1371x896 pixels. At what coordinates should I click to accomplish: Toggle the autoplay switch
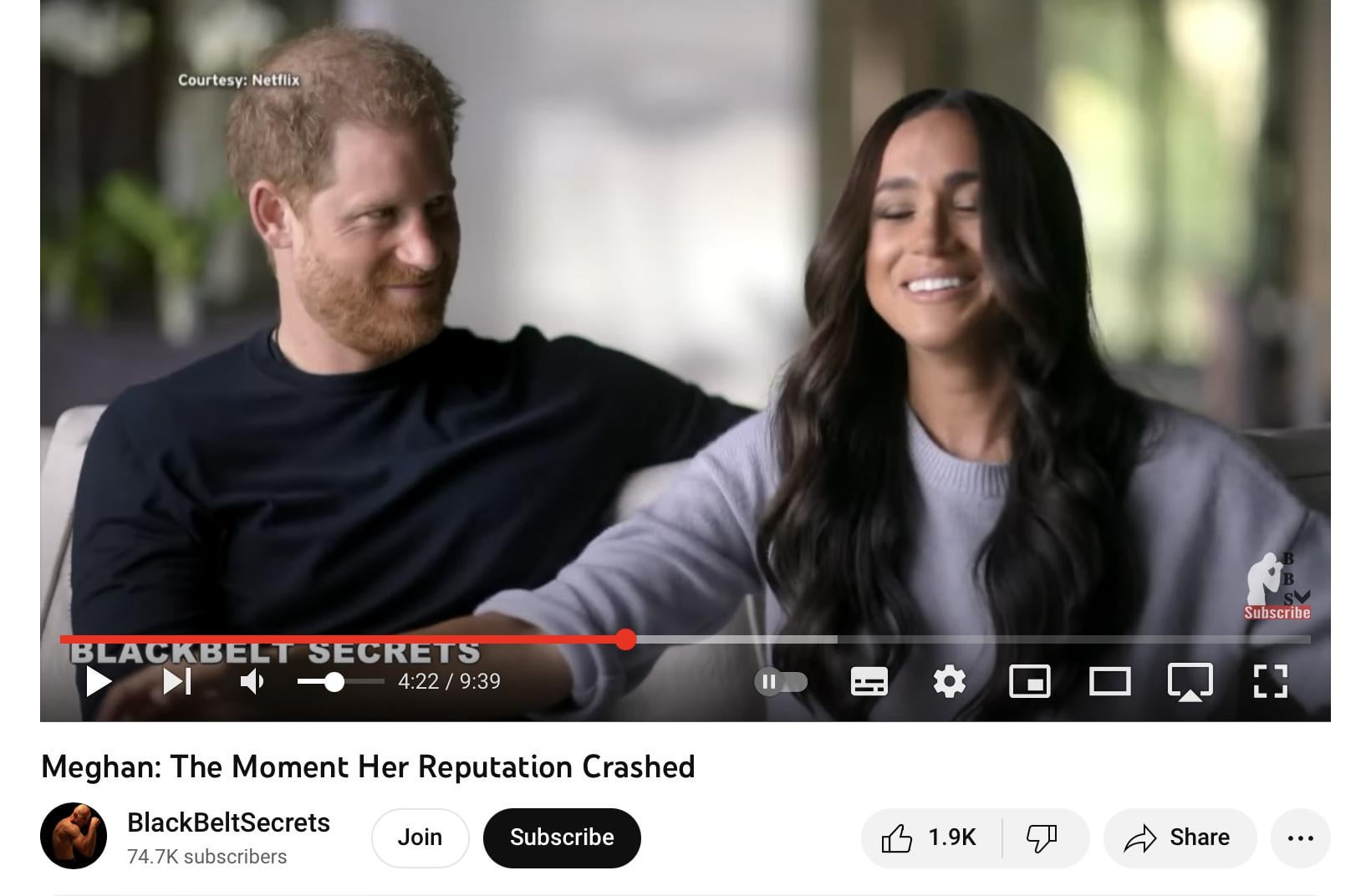click(x=781, y=682)
